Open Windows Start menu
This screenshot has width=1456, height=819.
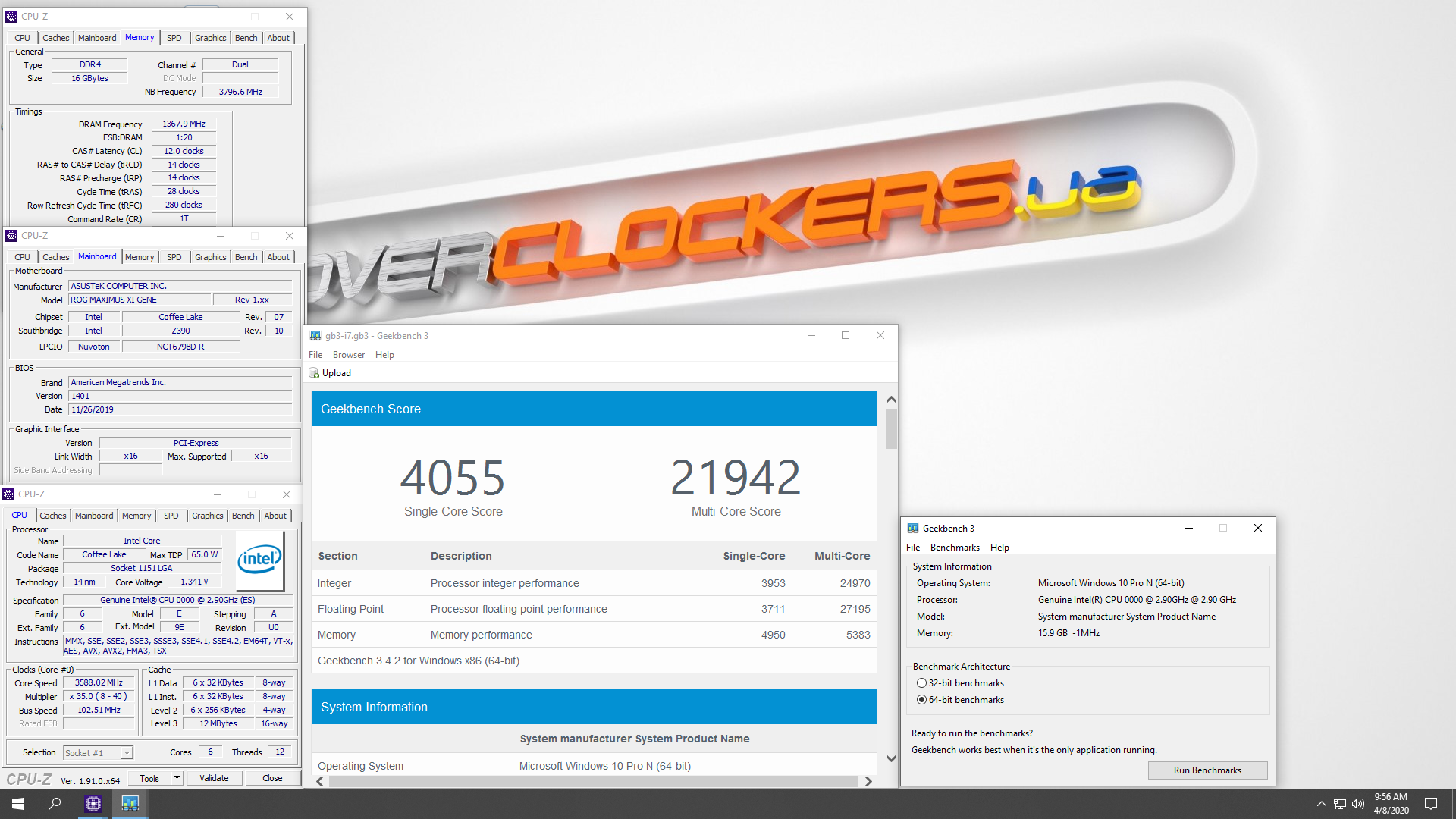[x=18, y=804]
